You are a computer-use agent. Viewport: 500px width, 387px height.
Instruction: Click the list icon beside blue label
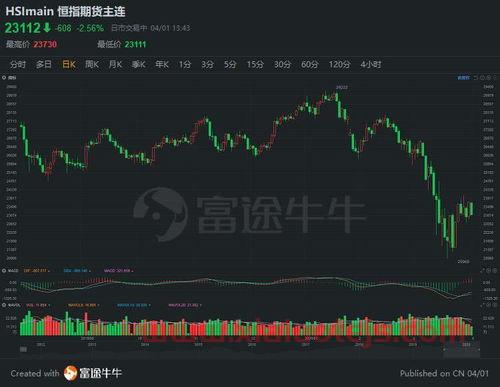pos(476,78)
